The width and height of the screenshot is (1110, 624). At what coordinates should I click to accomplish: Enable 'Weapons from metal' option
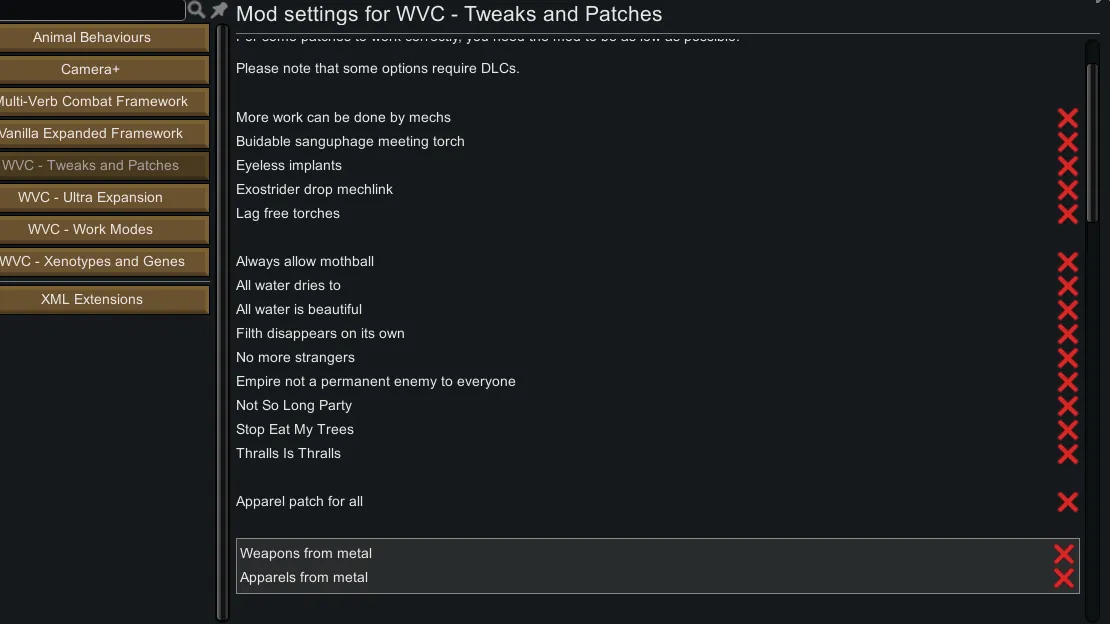tap(1063, 554)
